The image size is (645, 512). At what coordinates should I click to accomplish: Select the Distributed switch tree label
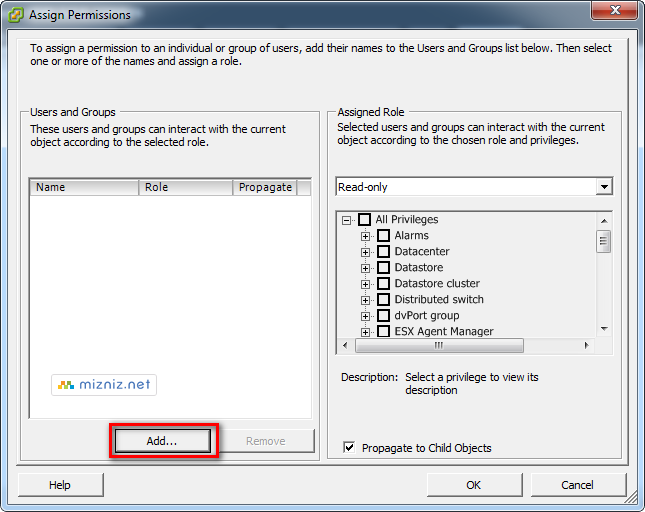[439, 299]
